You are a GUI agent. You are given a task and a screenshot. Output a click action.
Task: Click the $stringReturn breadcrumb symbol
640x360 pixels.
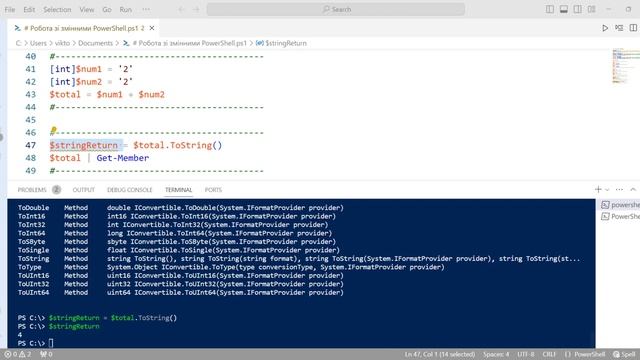(281, 43)
